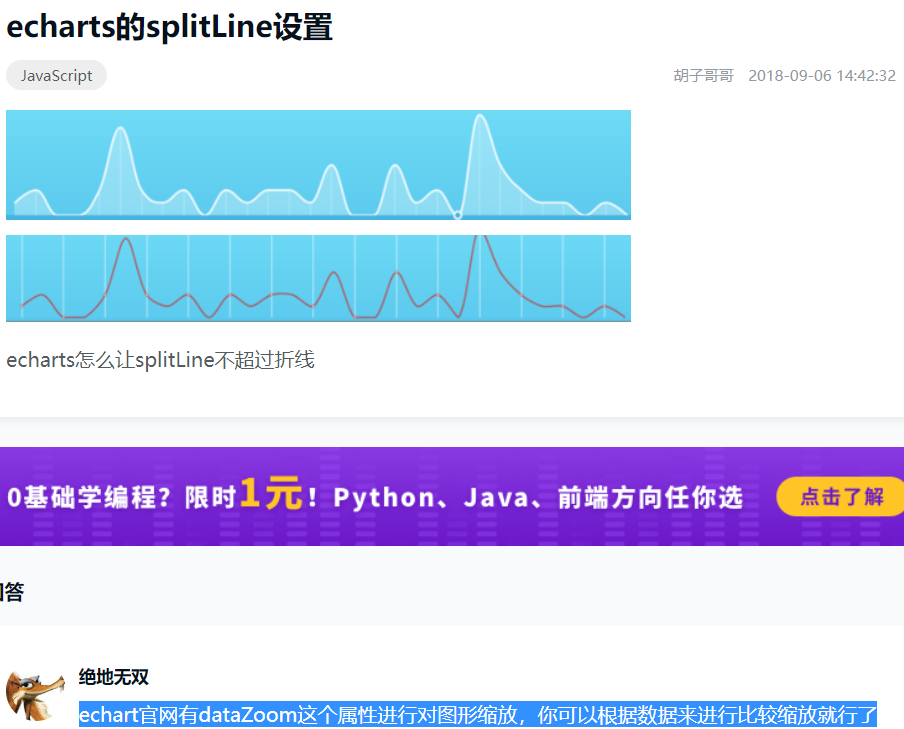904x729 pixels.
Task: Click the post timestamp 2018-09-06 14:42:32
Action: [822, 76]
